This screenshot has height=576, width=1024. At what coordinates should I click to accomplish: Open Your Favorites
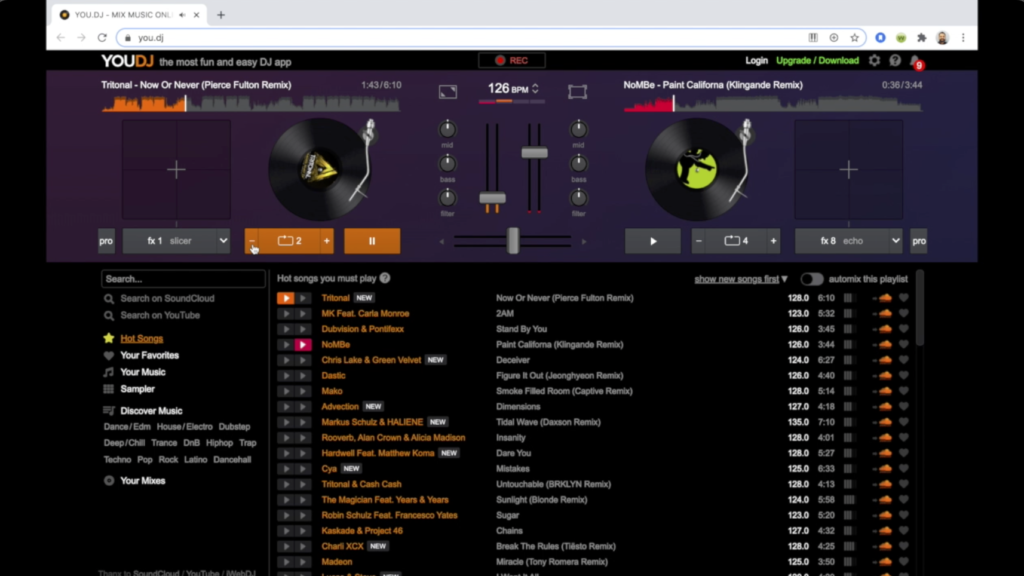coord(149,355)
